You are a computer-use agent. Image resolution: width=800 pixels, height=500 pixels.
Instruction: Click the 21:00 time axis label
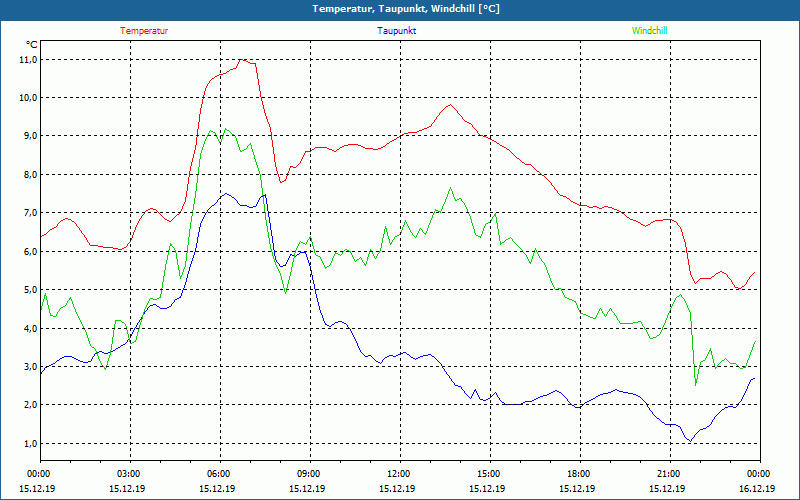click(x=670, y=474)
